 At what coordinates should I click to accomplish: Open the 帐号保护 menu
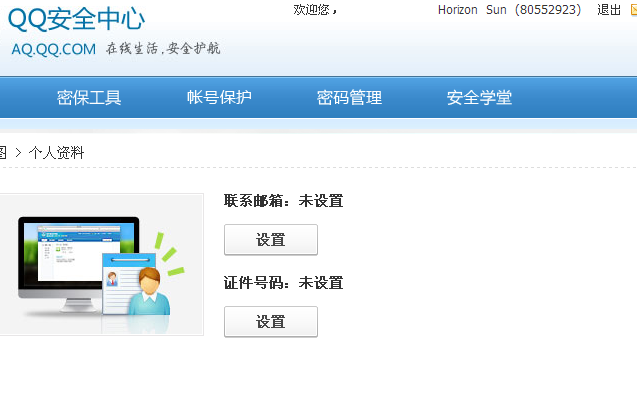pyautogui.click(x=219, y=98)
